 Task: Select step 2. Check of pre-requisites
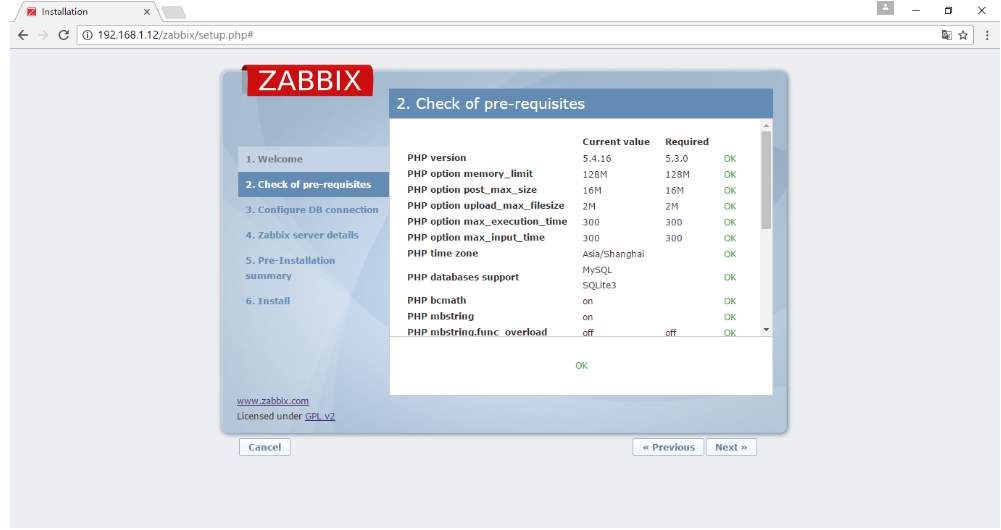pos(308,185)
